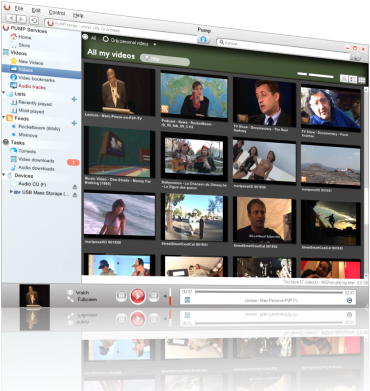Viewport: 370px width, 391px height.
Task: Open the Recently played list
Action: (x=31, y=103)
